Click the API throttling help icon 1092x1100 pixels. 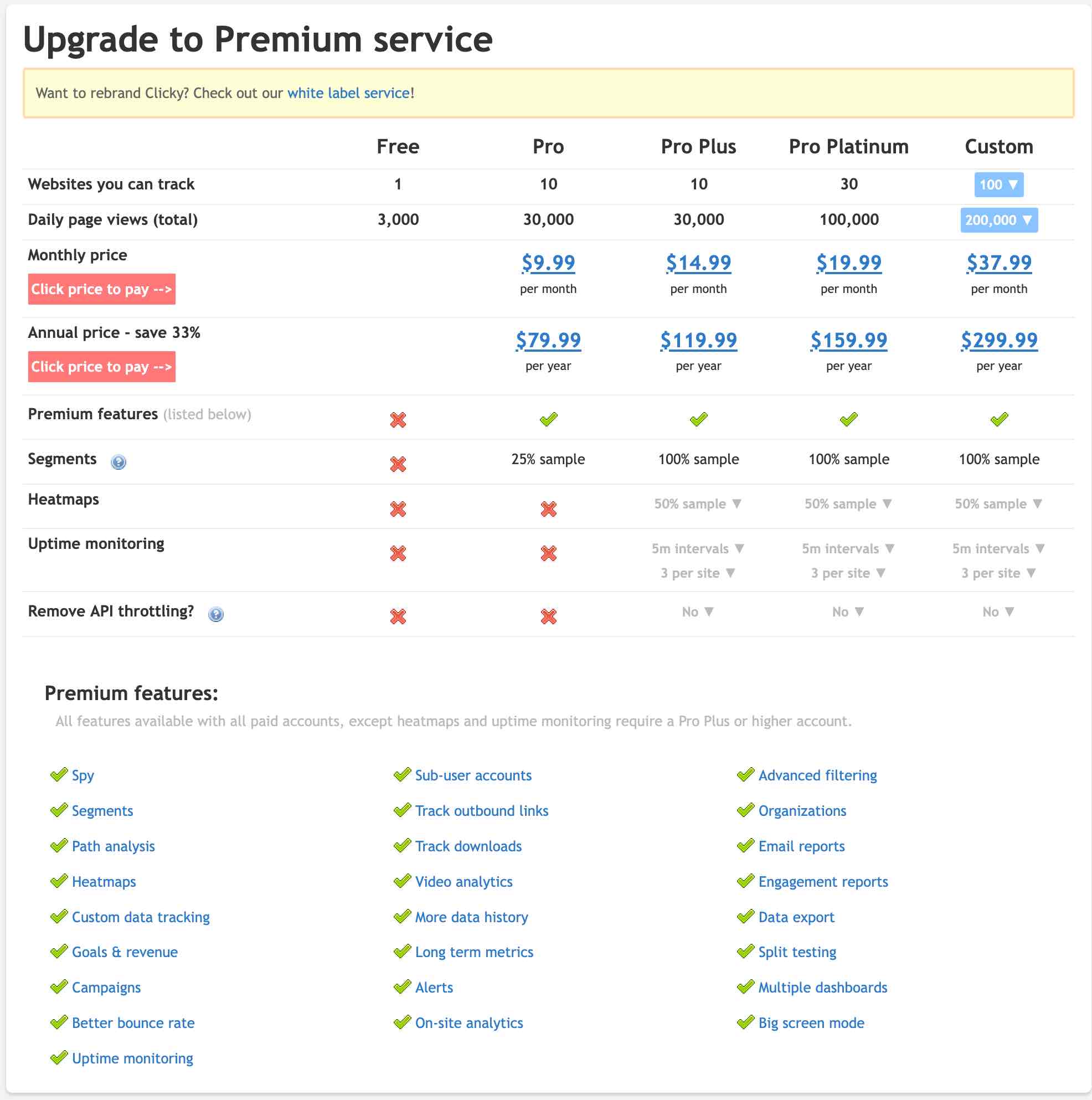point(216,614)
